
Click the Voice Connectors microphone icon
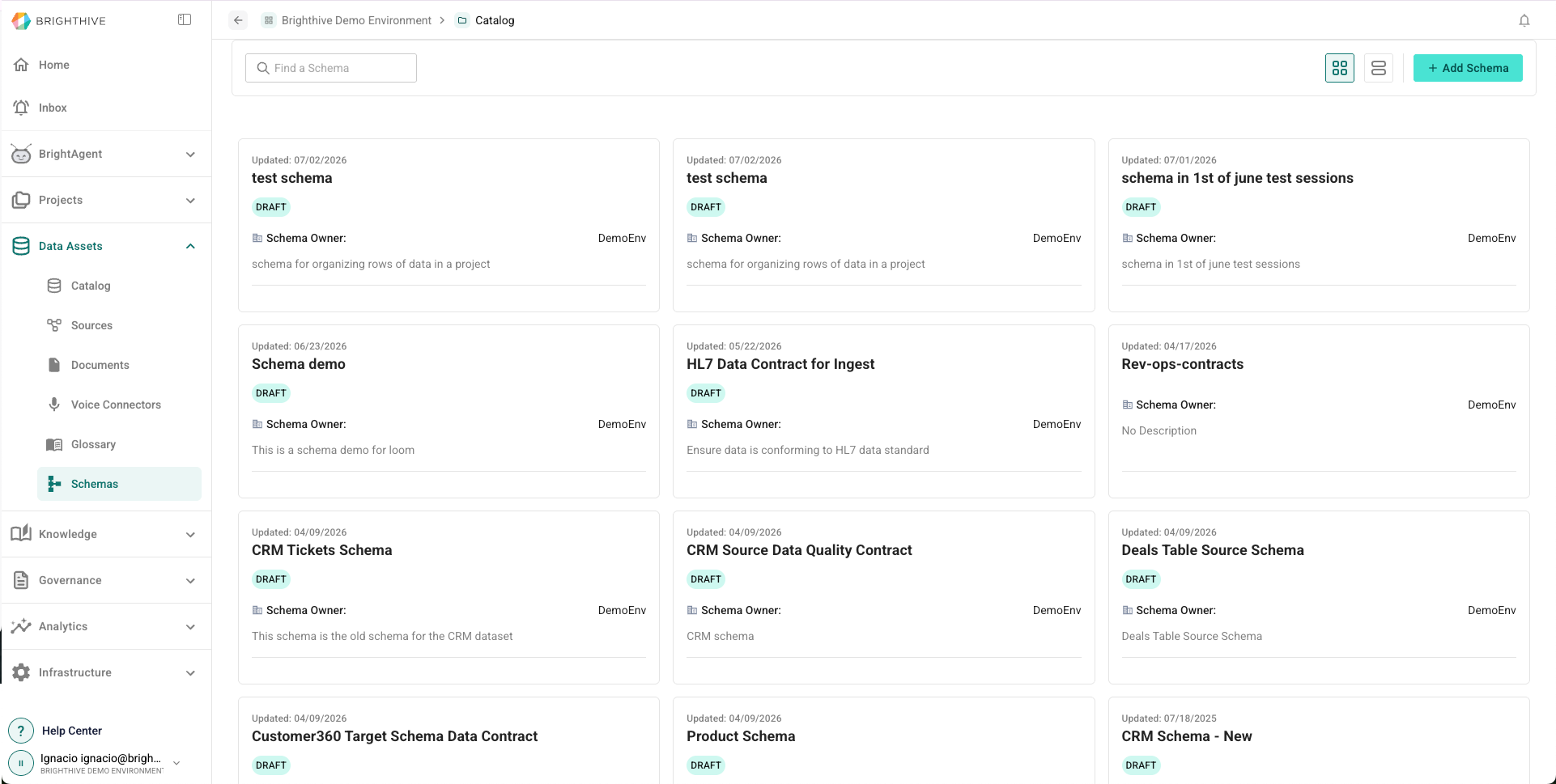[54, 405]
